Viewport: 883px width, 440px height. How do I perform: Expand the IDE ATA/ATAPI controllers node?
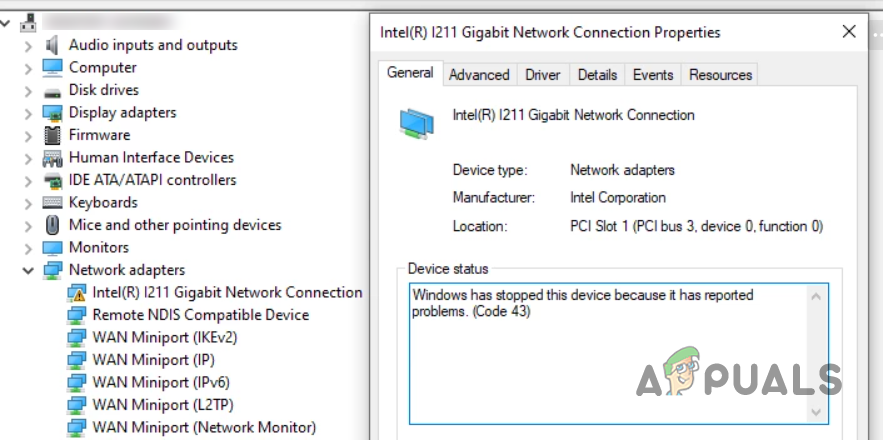coord(28,180)
